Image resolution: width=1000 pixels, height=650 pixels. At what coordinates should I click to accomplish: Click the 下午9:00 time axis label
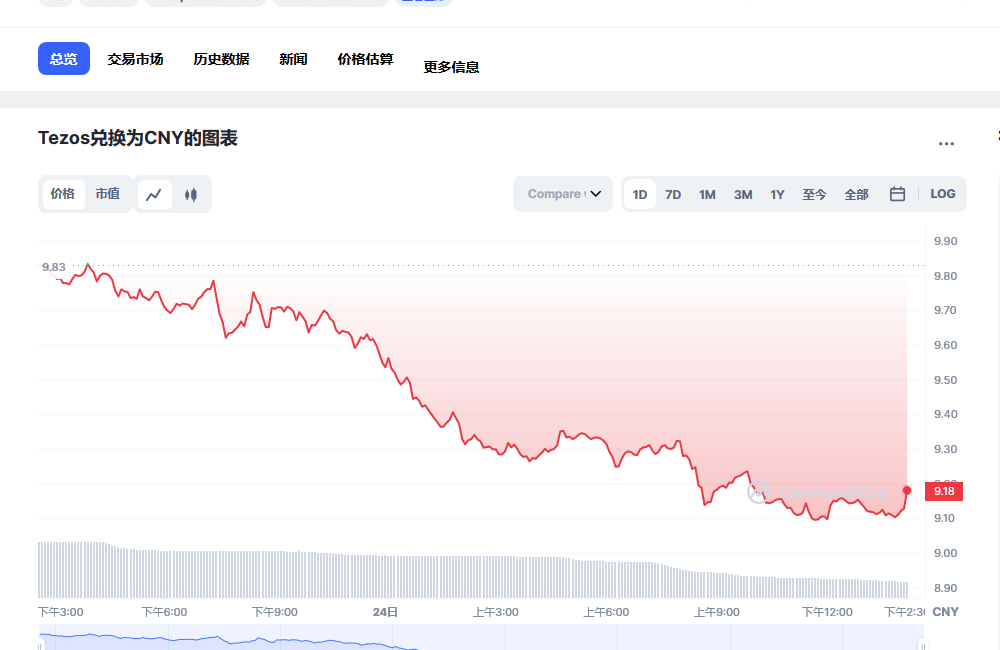point(275,612)
